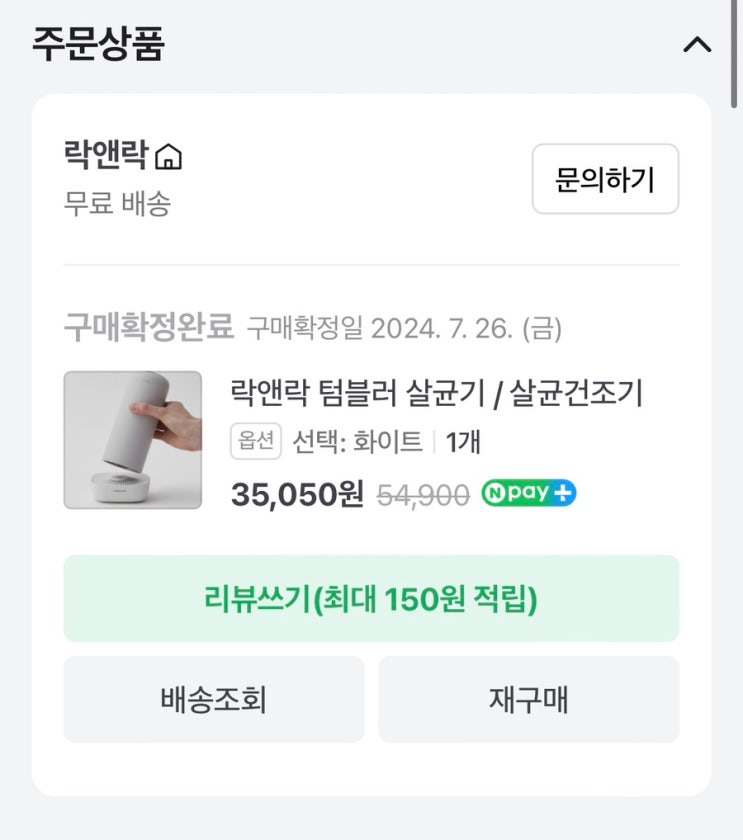Click the 구매확정일 2024. 7. 26. date

coord(404,328)
